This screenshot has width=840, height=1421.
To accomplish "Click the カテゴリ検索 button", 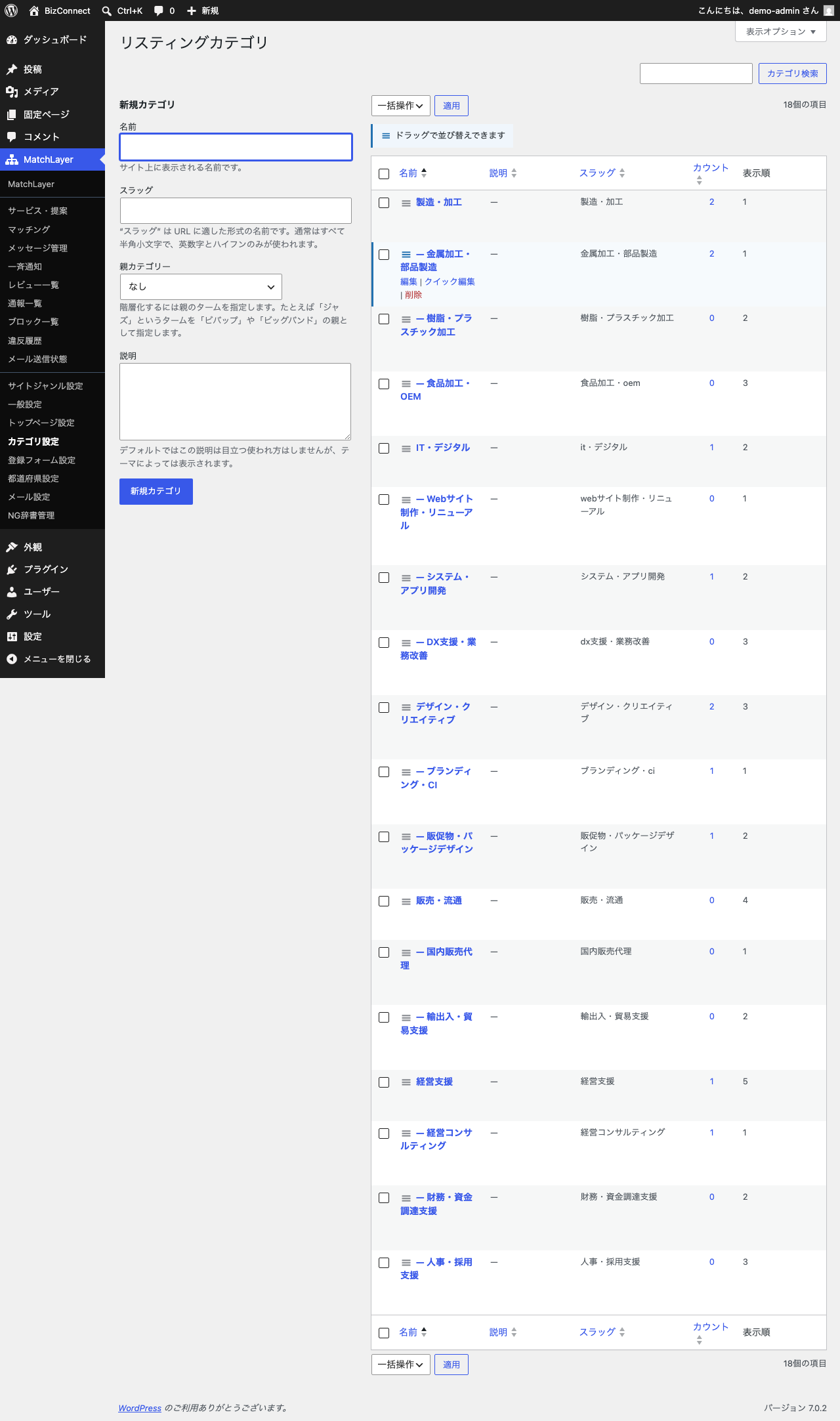I will (x=792, y=74).
